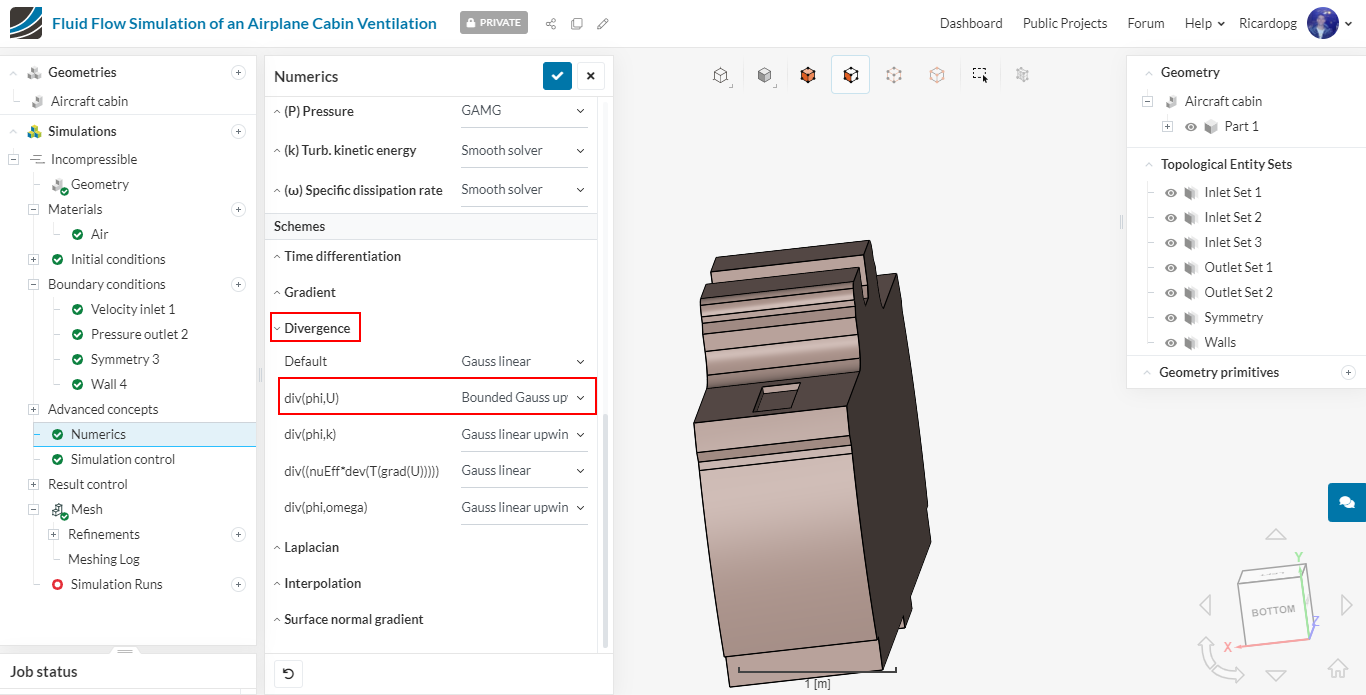This screenshot has height=695, width=1366.
Task: Click the PRIVATE project badge
Action: 494,22
